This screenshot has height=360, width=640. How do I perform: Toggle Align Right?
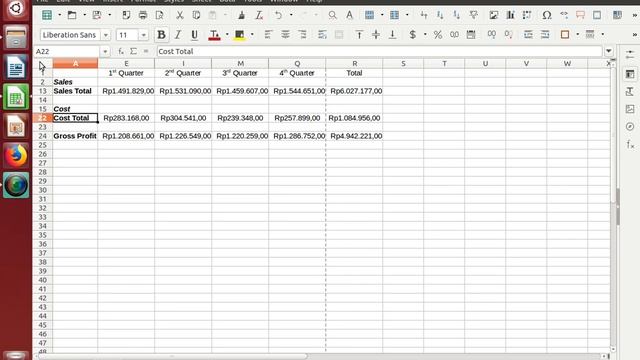[x=302, y=35]
